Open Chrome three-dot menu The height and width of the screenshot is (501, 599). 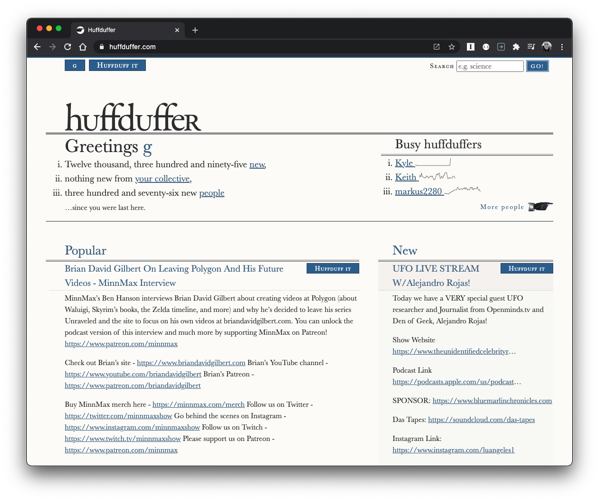coord(562,47)
